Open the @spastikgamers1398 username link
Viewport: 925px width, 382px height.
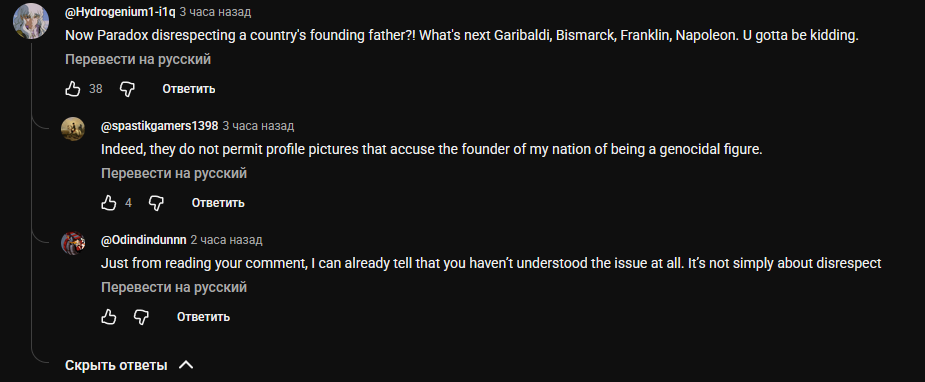tap(159, 126)
